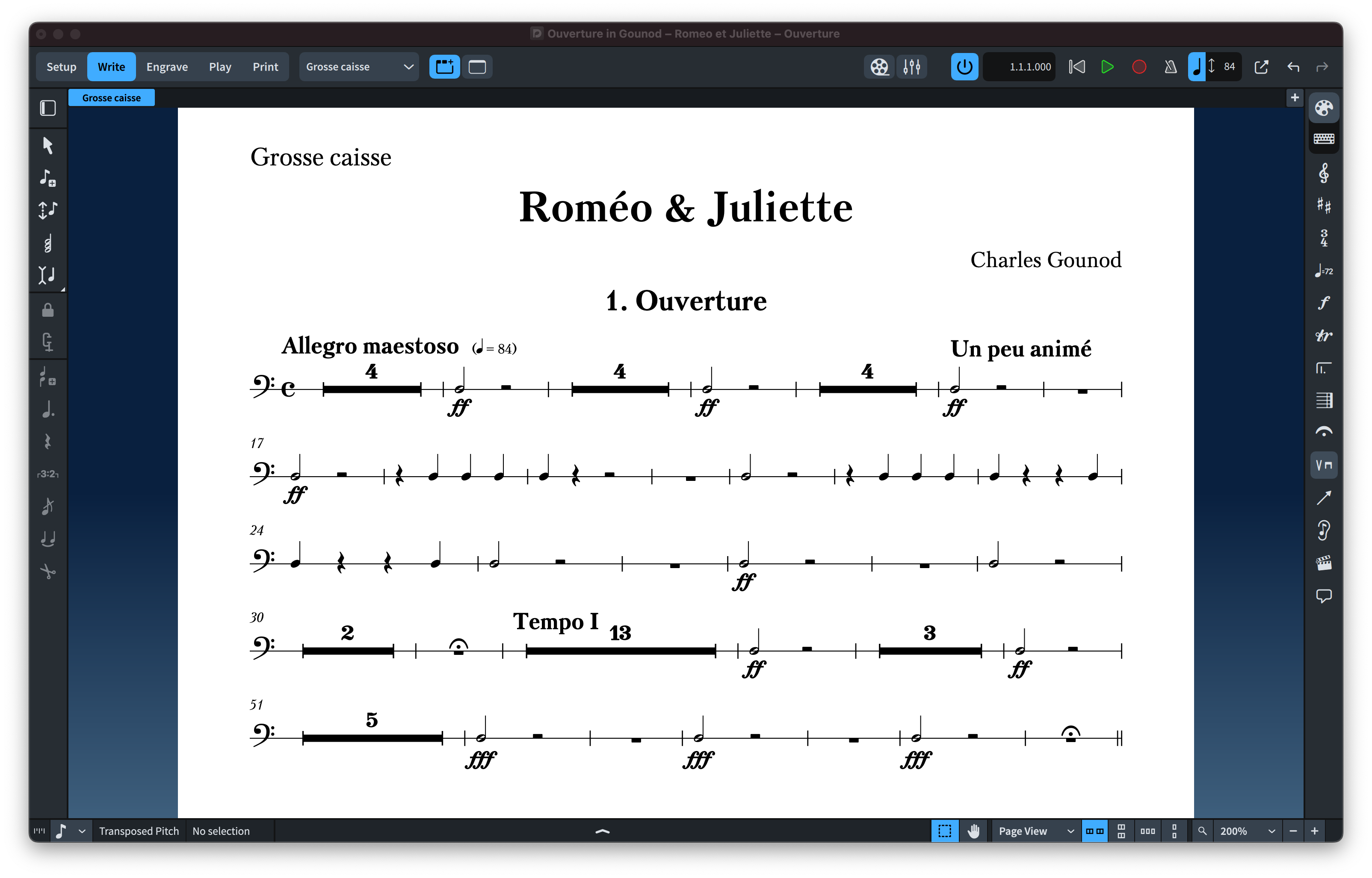Toggle the left panel visibility
The image size is (1372, 878).
48,108
